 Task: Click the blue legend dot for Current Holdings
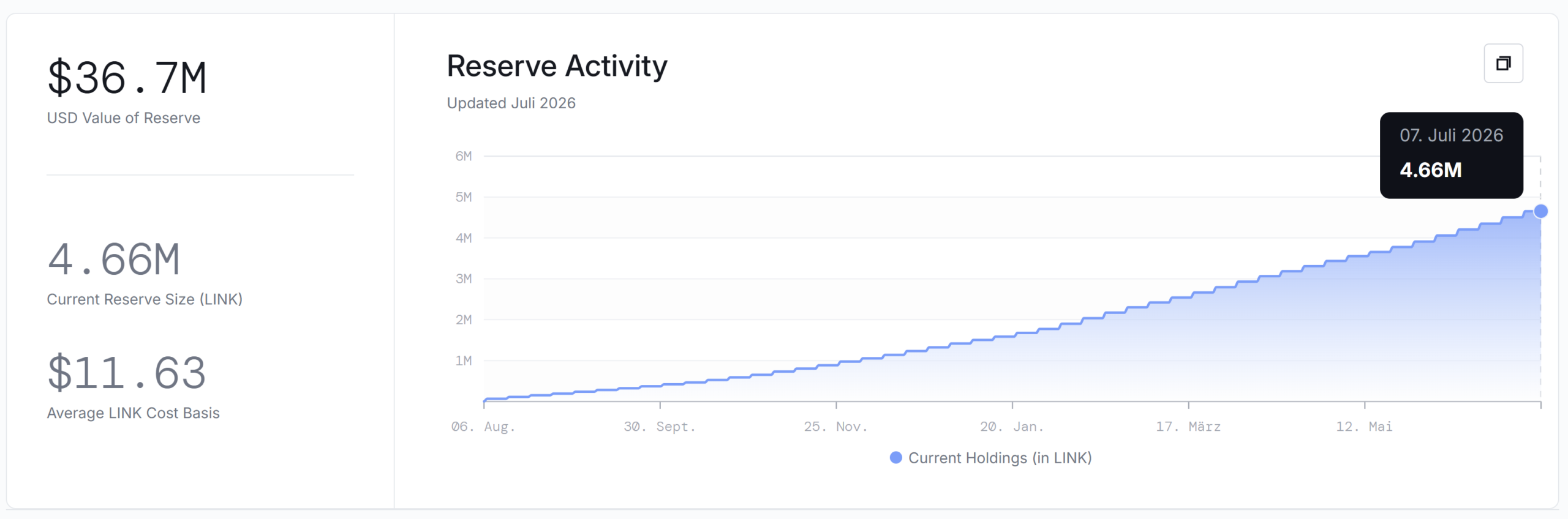point(895,458)
